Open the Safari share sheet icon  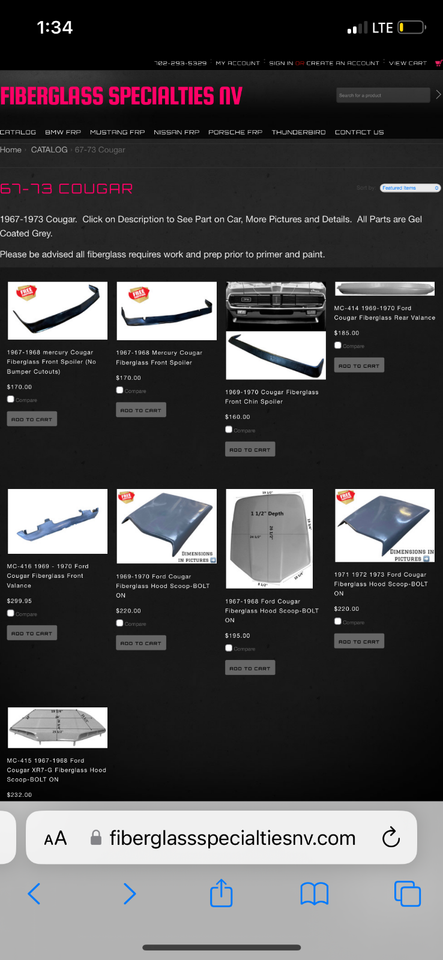(222, 893)
